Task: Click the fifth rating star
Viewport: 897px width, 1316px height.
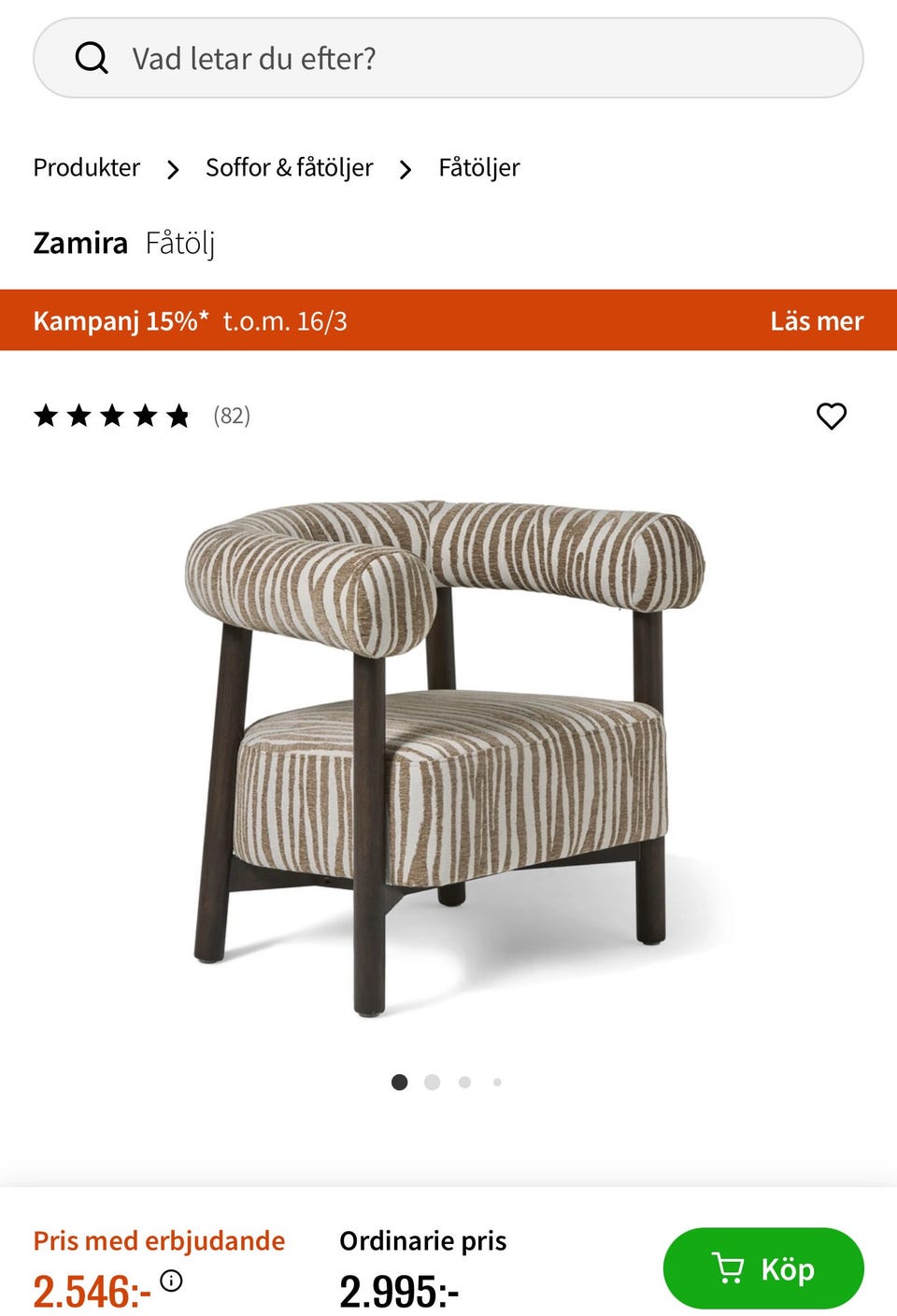Action: 178,416
